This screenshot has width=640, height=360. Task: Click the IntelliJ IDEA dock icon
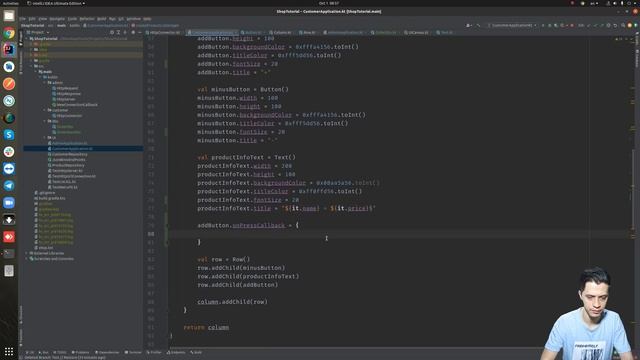(x=9, y=49)
